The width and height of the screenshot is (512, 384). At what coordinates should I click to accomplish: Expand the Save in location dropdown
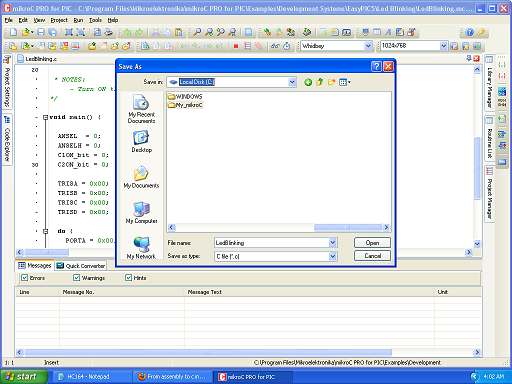pyautogui.click(x=292, y=82)
